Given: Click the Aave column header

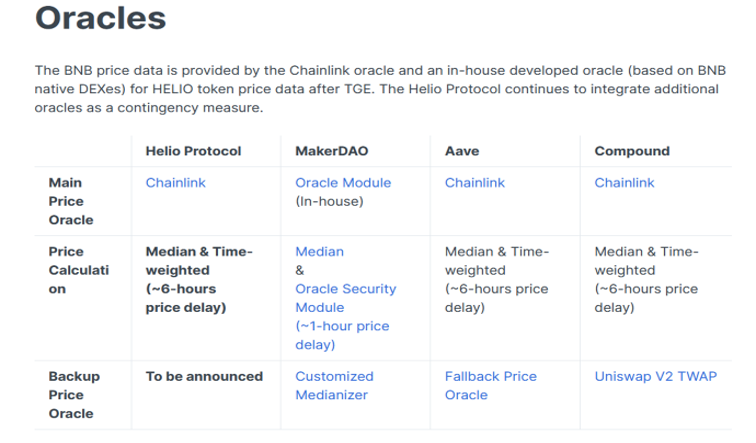Looking at the screenshot, I should (461, 151).
